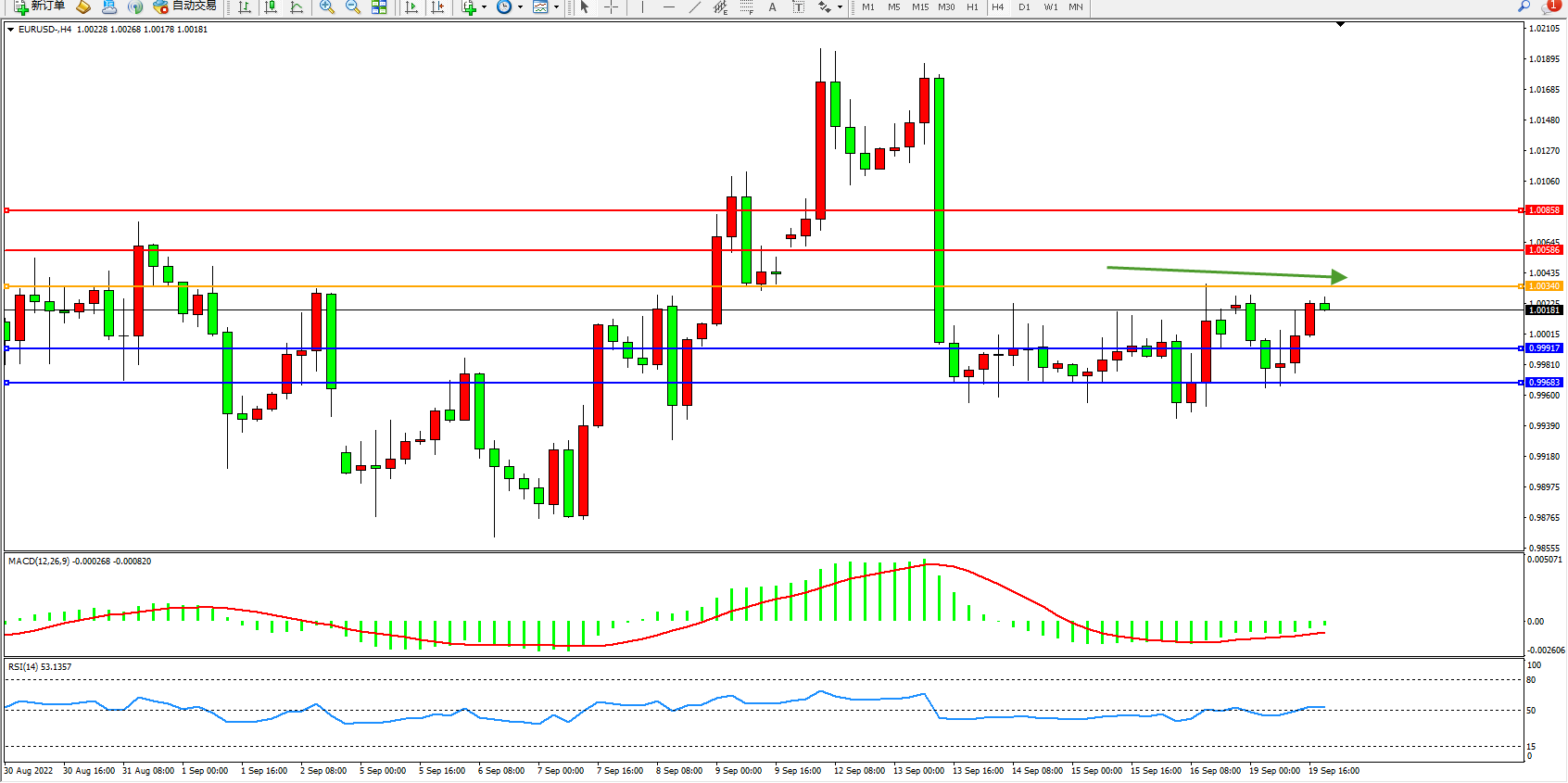Switch to the M15 timeframe
Image resolution: width=1568 pixels, height=783 pixels.
919,7
